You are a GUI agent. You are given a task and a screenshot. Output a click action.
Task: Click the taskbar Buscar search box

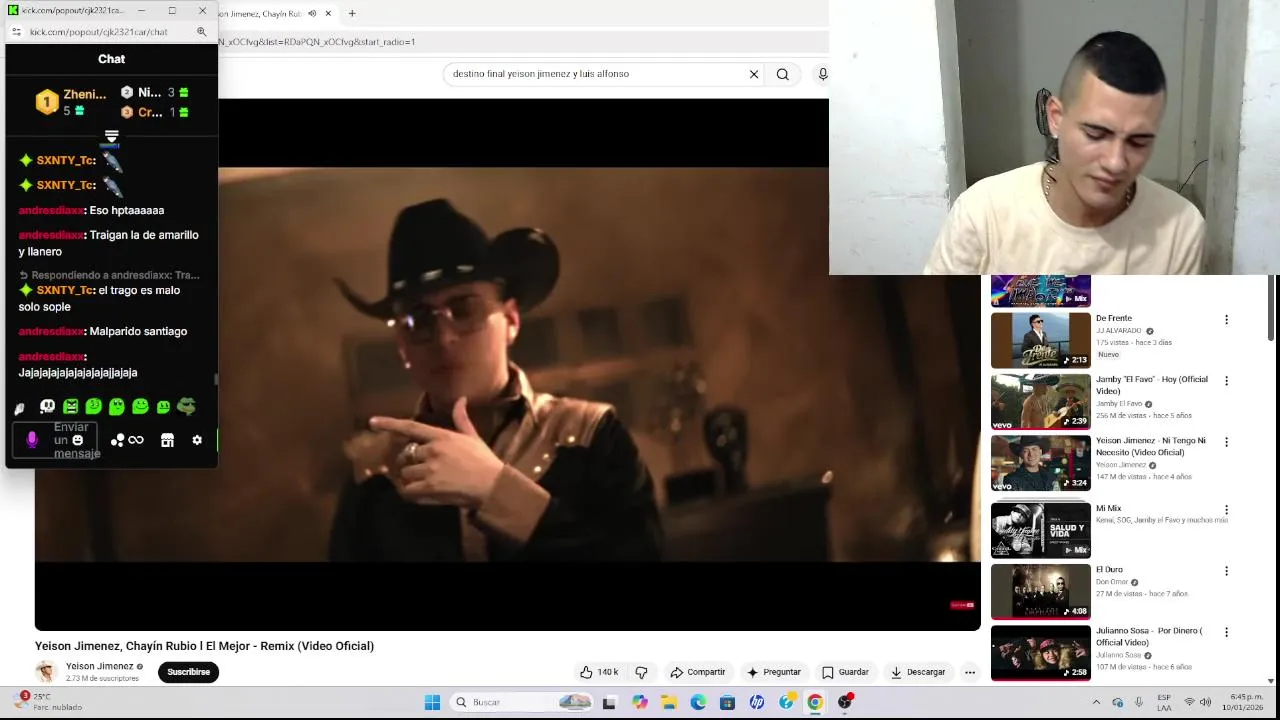coord(522,702)
